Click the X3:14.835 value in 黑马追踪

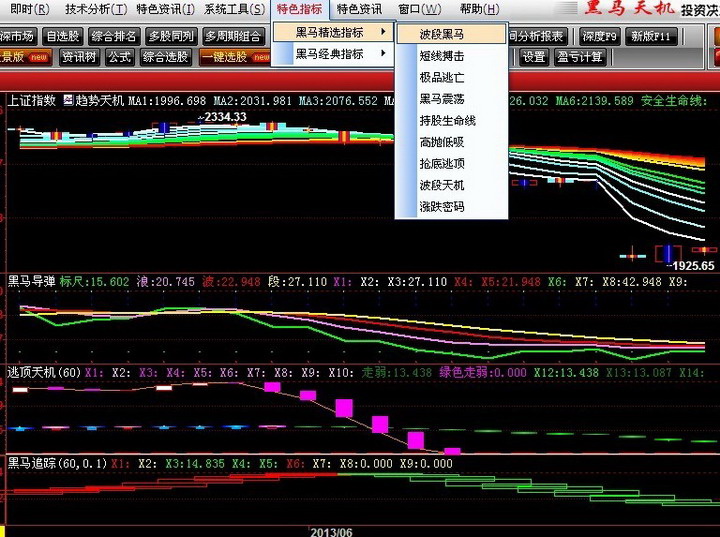pyautogui.click(x=195, y=464)
